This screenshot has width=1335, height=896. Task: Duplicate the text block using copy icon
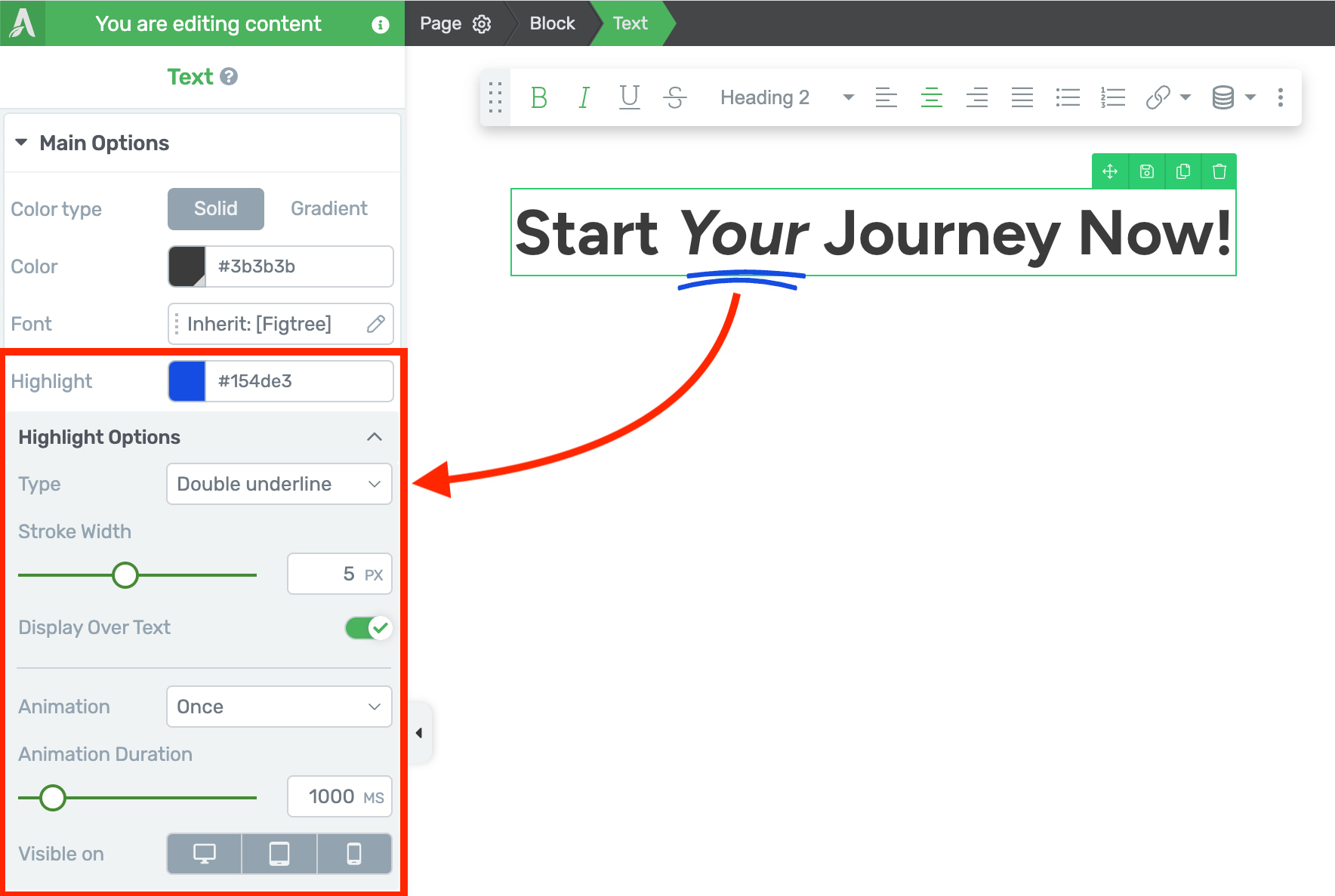click(1182, 171)
